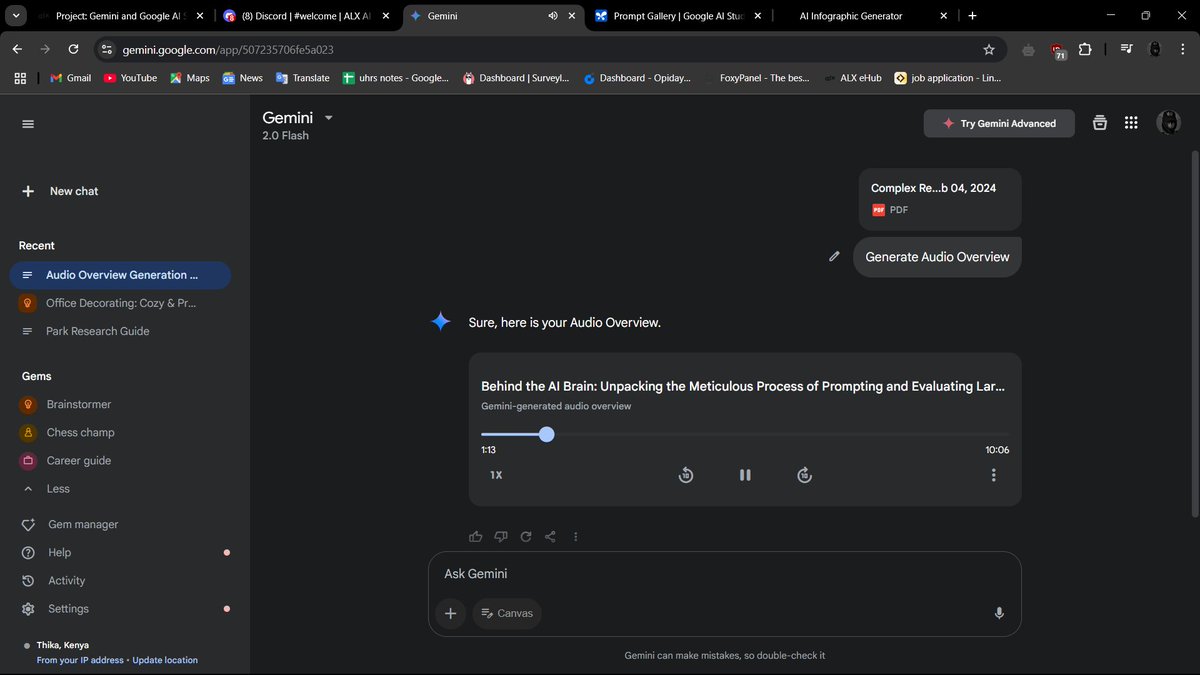Open the Gmail bookmark
The image size is (1200, 675).
coord(71,78)
